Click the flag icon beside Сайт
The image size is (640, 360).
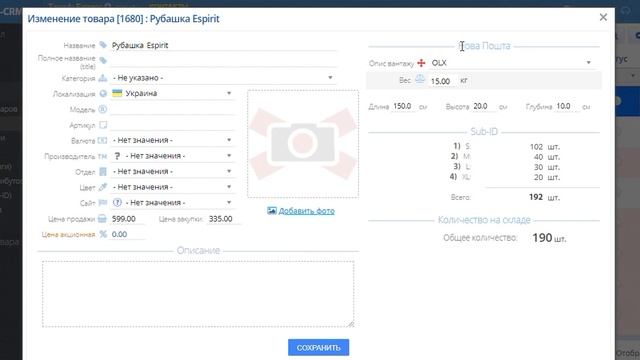click(103, 202)
